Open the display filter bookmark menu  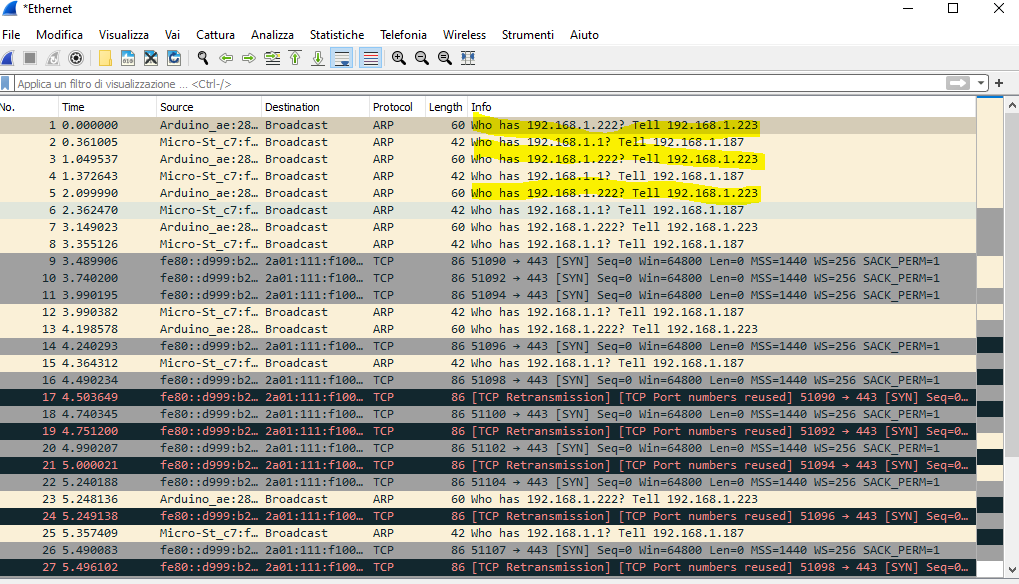pyautogui.click(x=7, y=84)
